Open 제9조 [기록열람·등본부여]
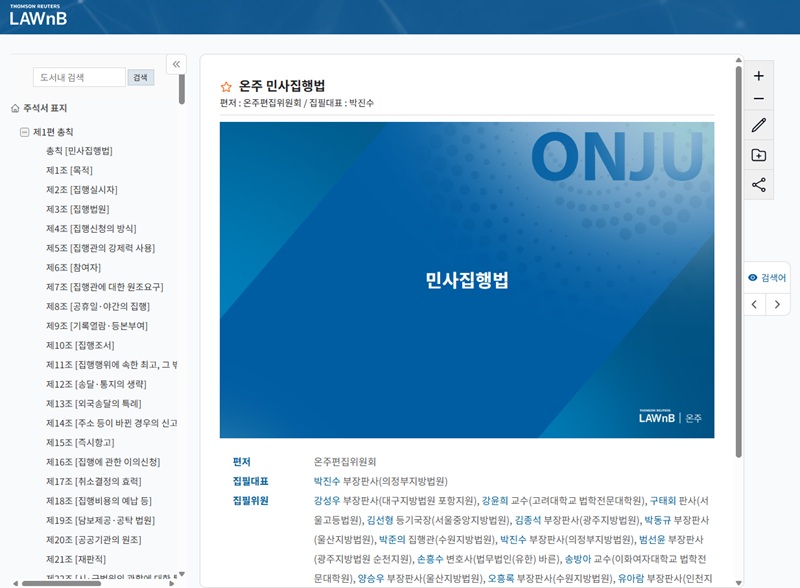This screenshot has height=588, width=800. (97, 326)
